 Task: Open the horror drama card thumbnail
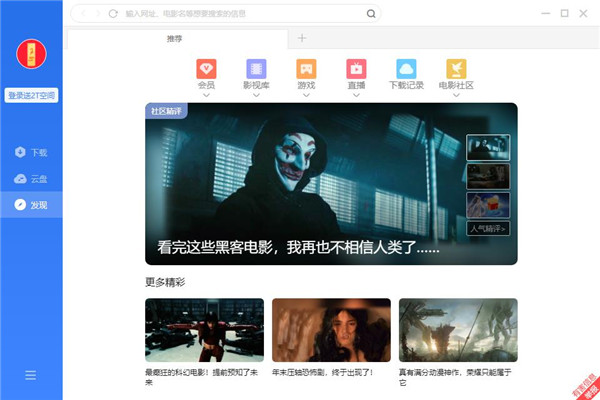[331, 330]
